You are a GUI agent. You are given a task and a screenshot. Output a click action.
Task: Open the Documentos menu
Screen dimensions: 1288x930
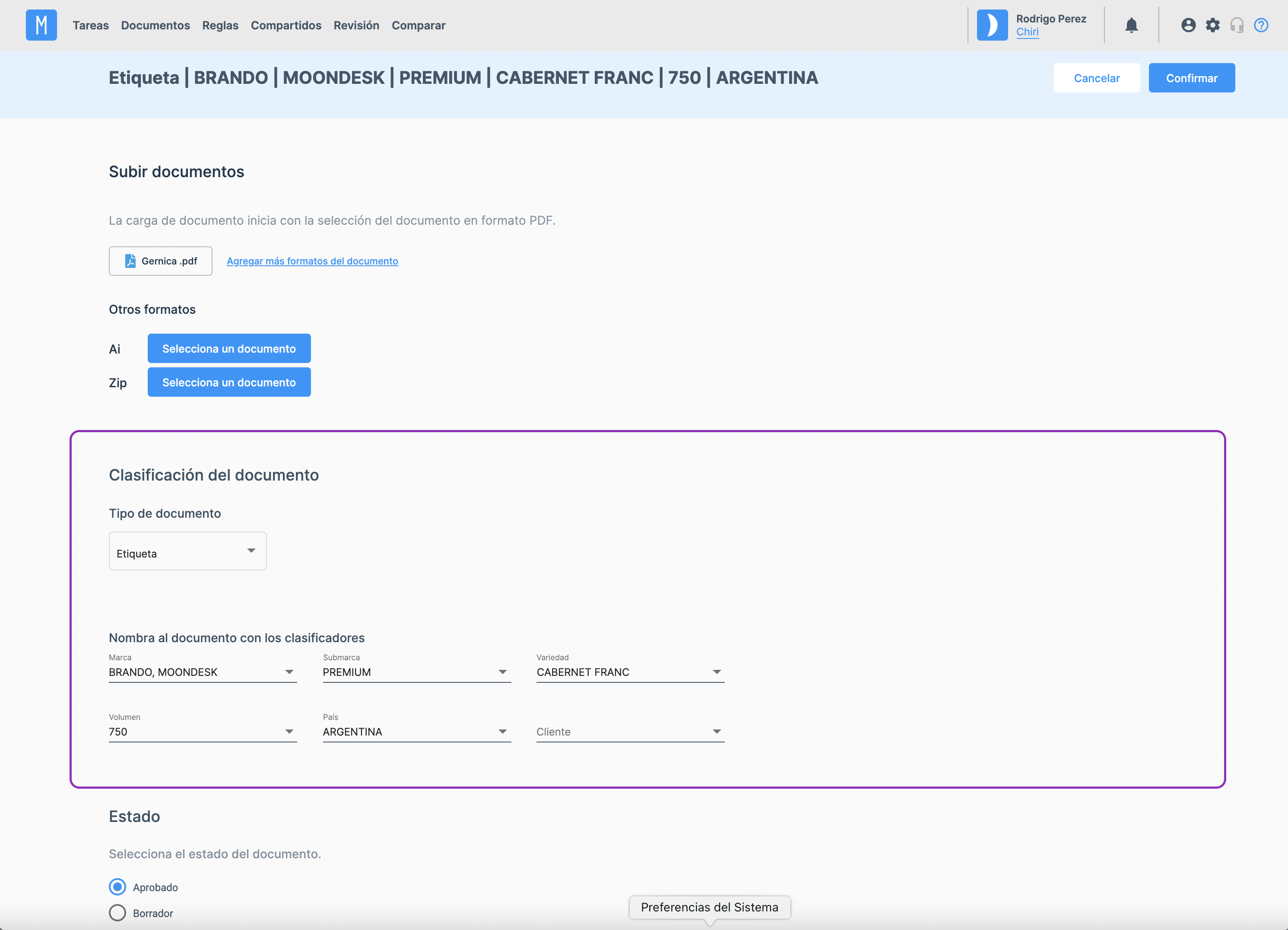(x=155, y=25)
